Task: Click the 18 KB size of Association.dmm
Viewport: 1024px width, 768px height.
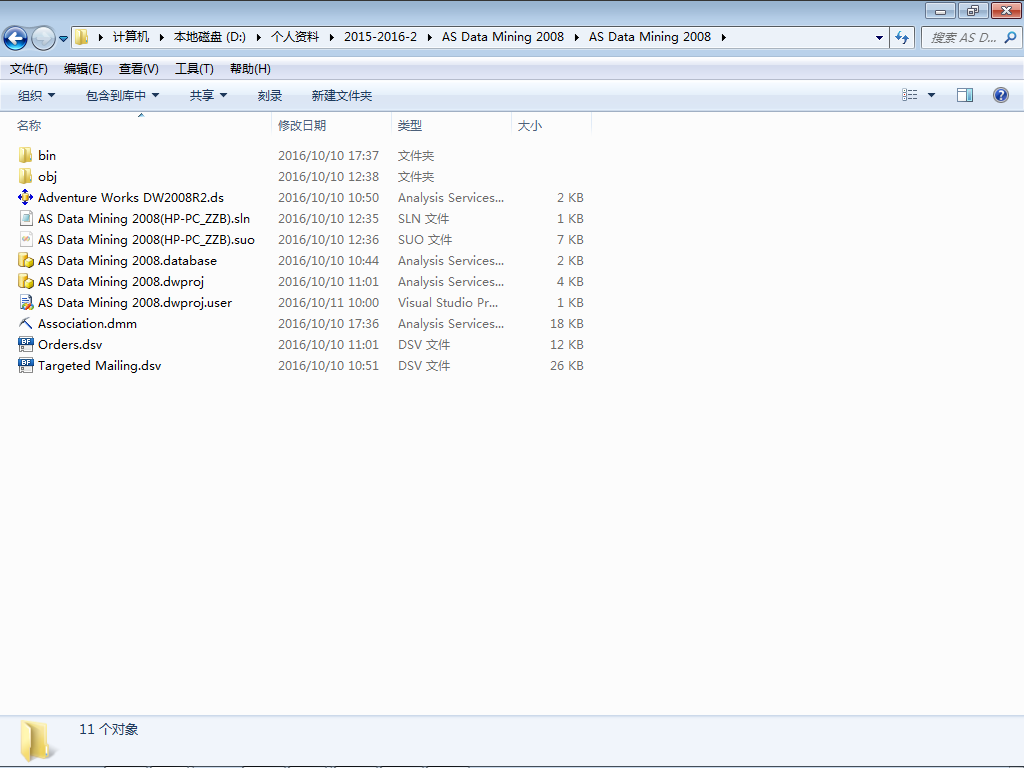Action: point(566,323)
